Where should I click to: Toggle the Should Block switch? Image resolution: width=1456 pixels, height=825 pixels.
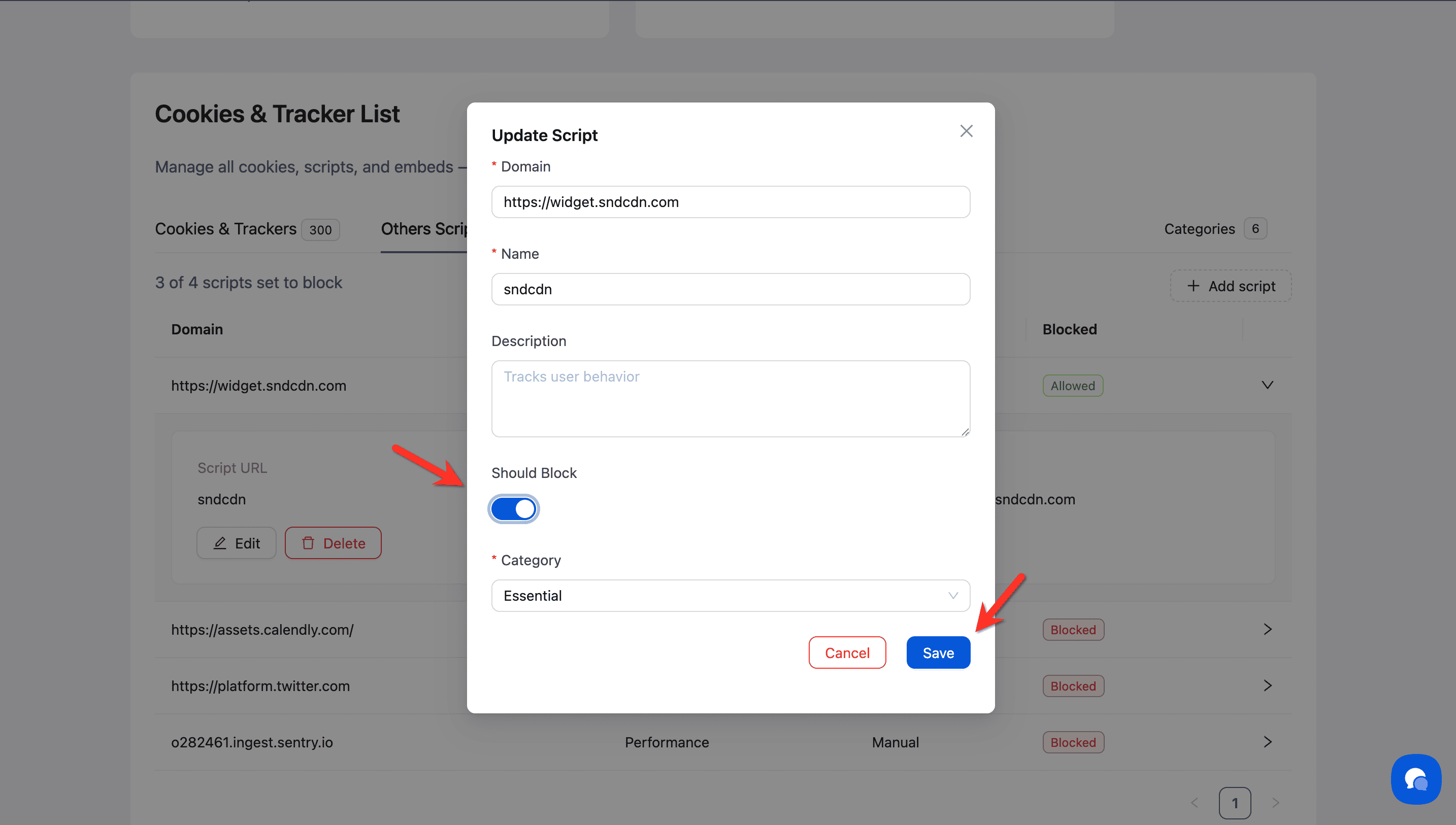[513, 509]
